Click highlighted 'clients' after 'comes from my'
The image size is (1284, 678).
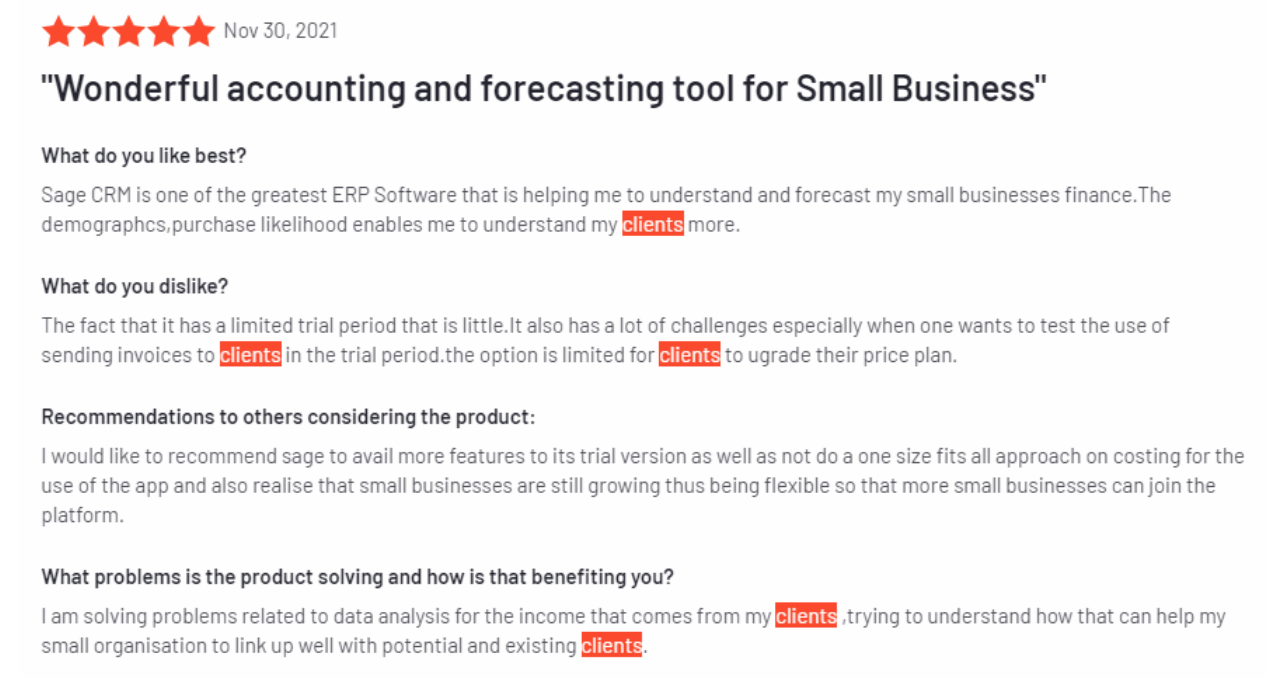point(806,617)
